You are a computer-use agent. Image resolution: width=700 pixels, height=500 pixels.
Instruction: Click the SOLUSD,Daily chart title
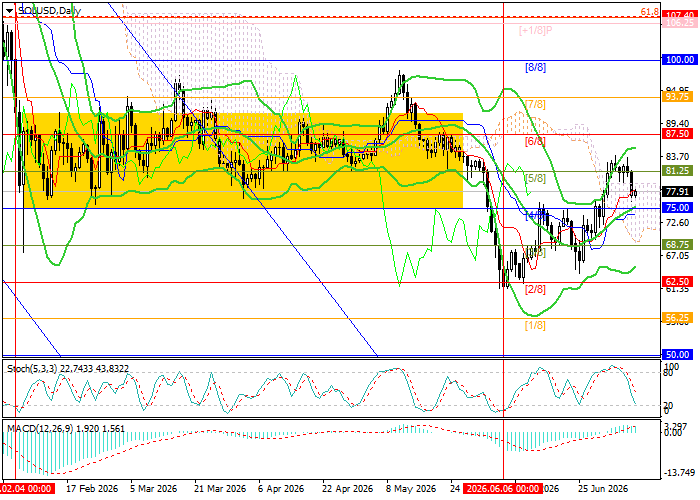click(49, 11)
